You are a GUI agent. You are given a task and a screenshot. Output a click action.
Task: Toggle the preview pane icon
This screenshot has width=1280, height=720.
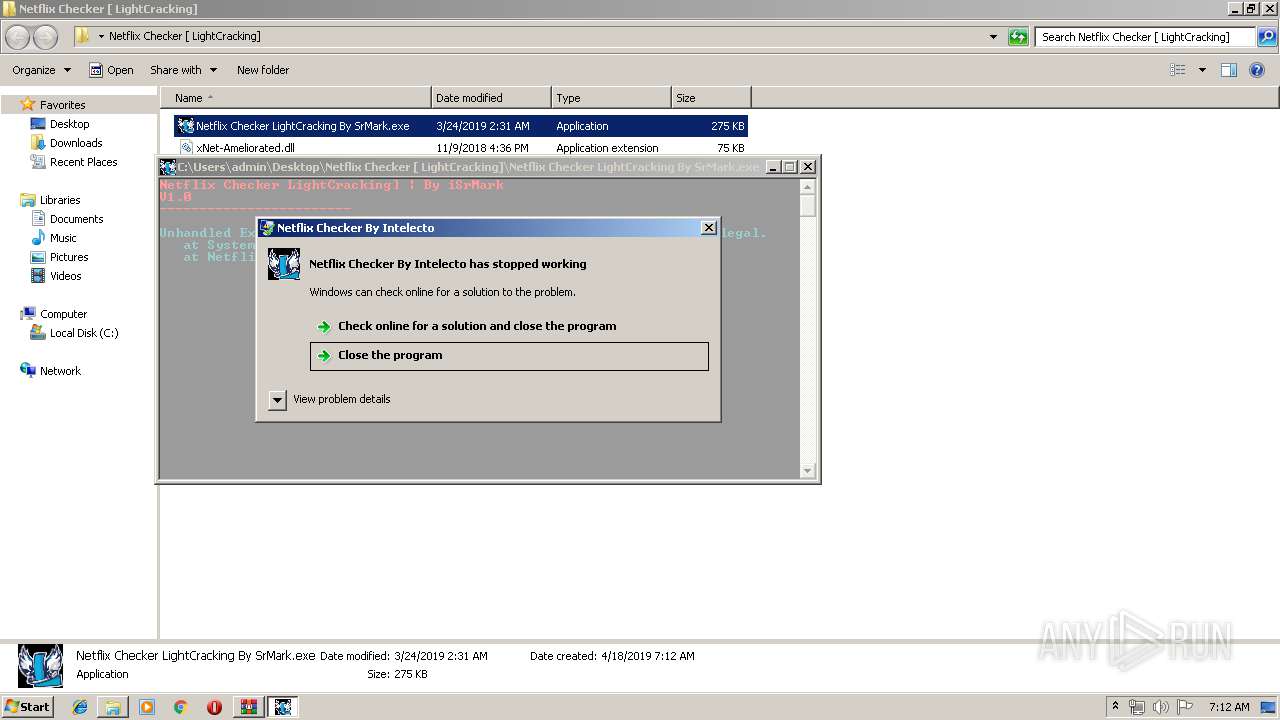tap(1229, 70)
